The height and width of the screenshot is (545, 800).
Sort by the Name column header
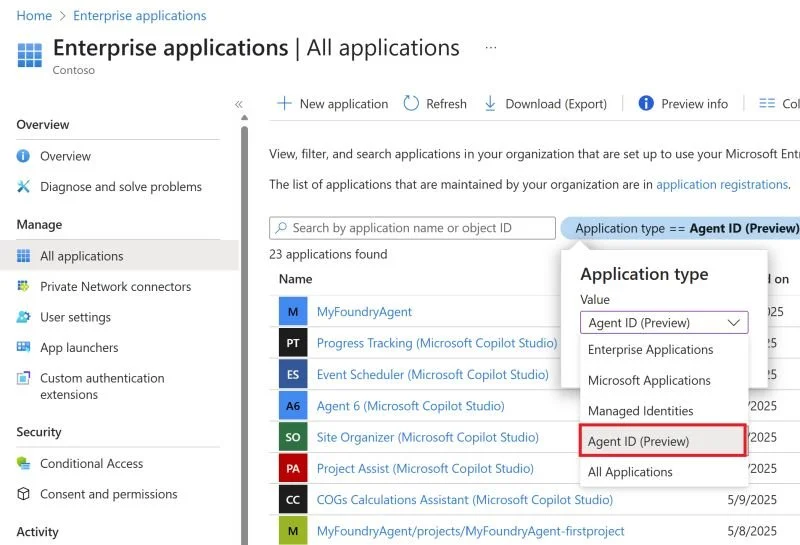(x=295, y=279)
